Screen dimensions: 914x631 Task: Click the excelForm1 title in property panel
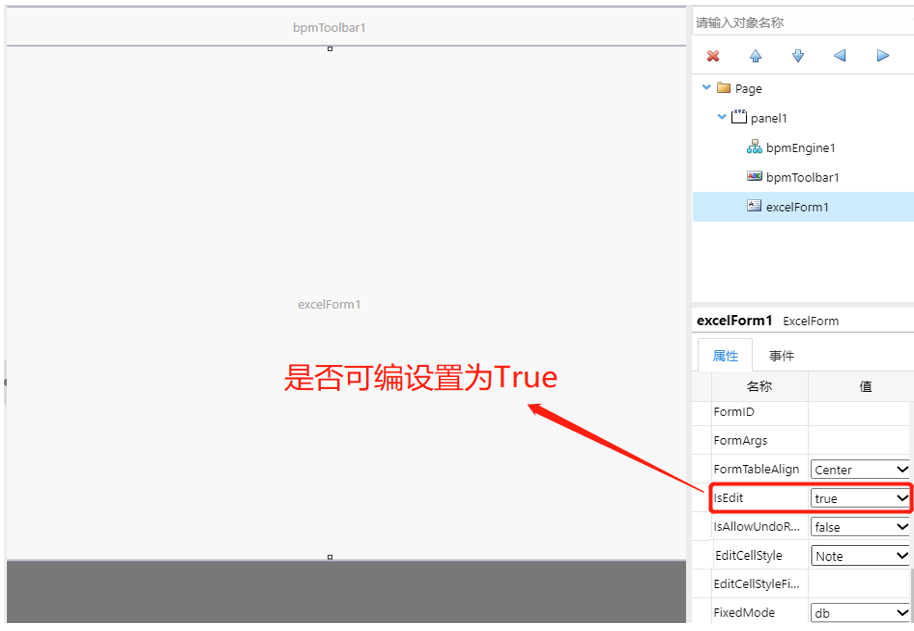[x=734, y=320]
